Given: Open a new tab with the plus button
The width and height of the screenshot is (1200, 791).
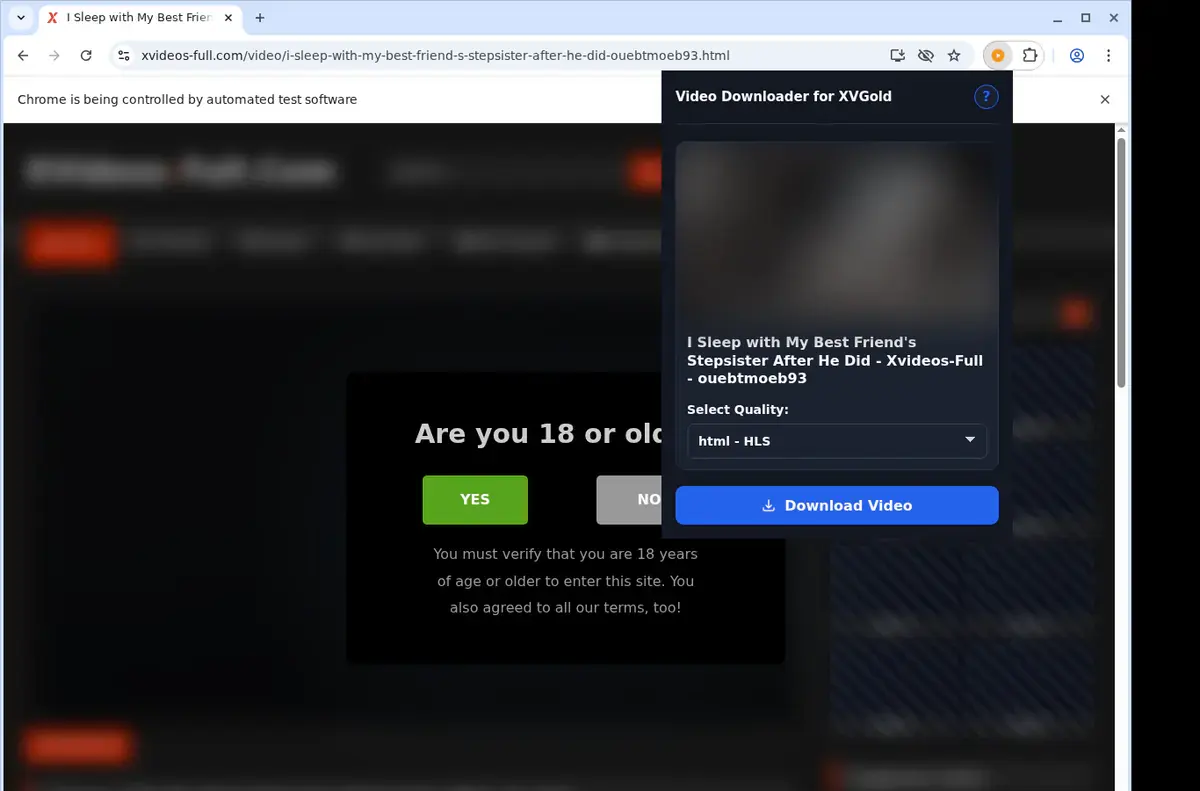Looking at the screenshot, I should 260,18.
